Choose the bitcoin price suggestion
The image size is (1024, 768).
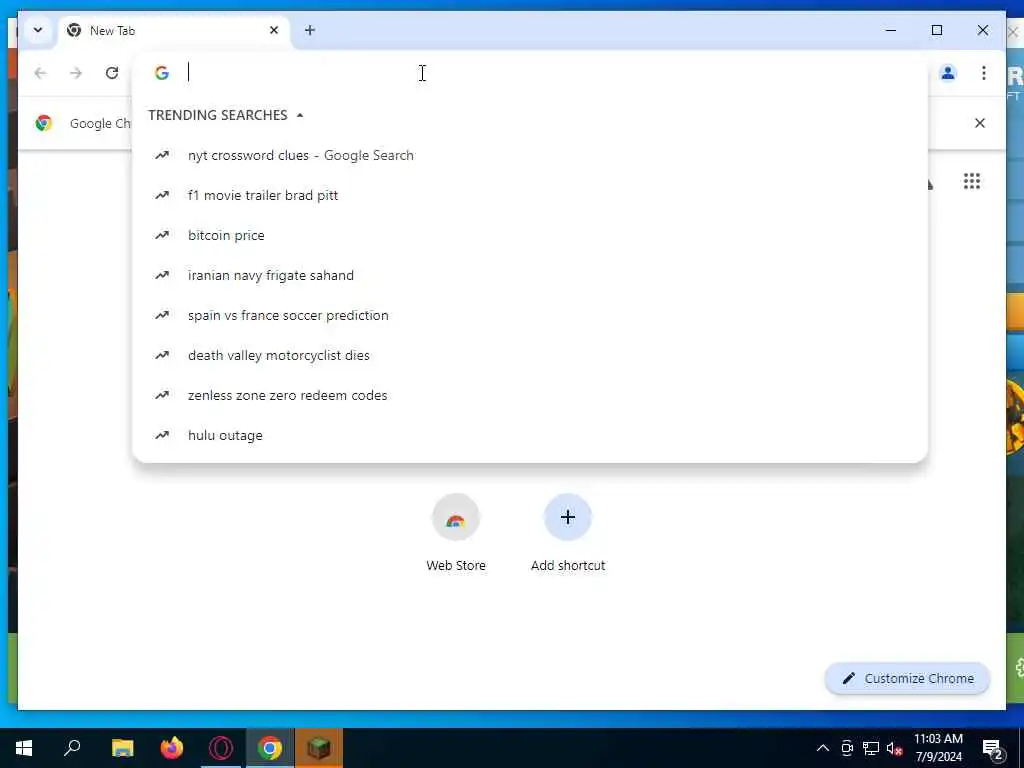(530, 235)
